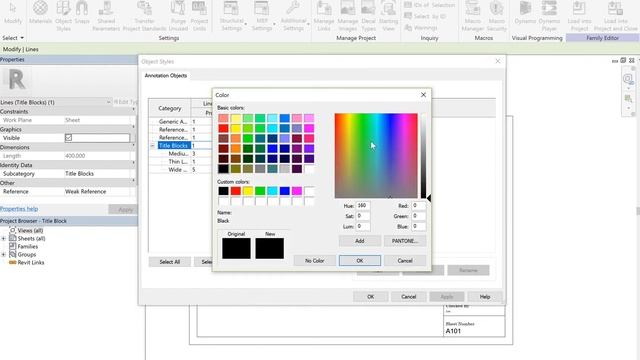Select Revit Links in Project Browser
Viewport: 640px width, 360px height.
pos(31,262)
